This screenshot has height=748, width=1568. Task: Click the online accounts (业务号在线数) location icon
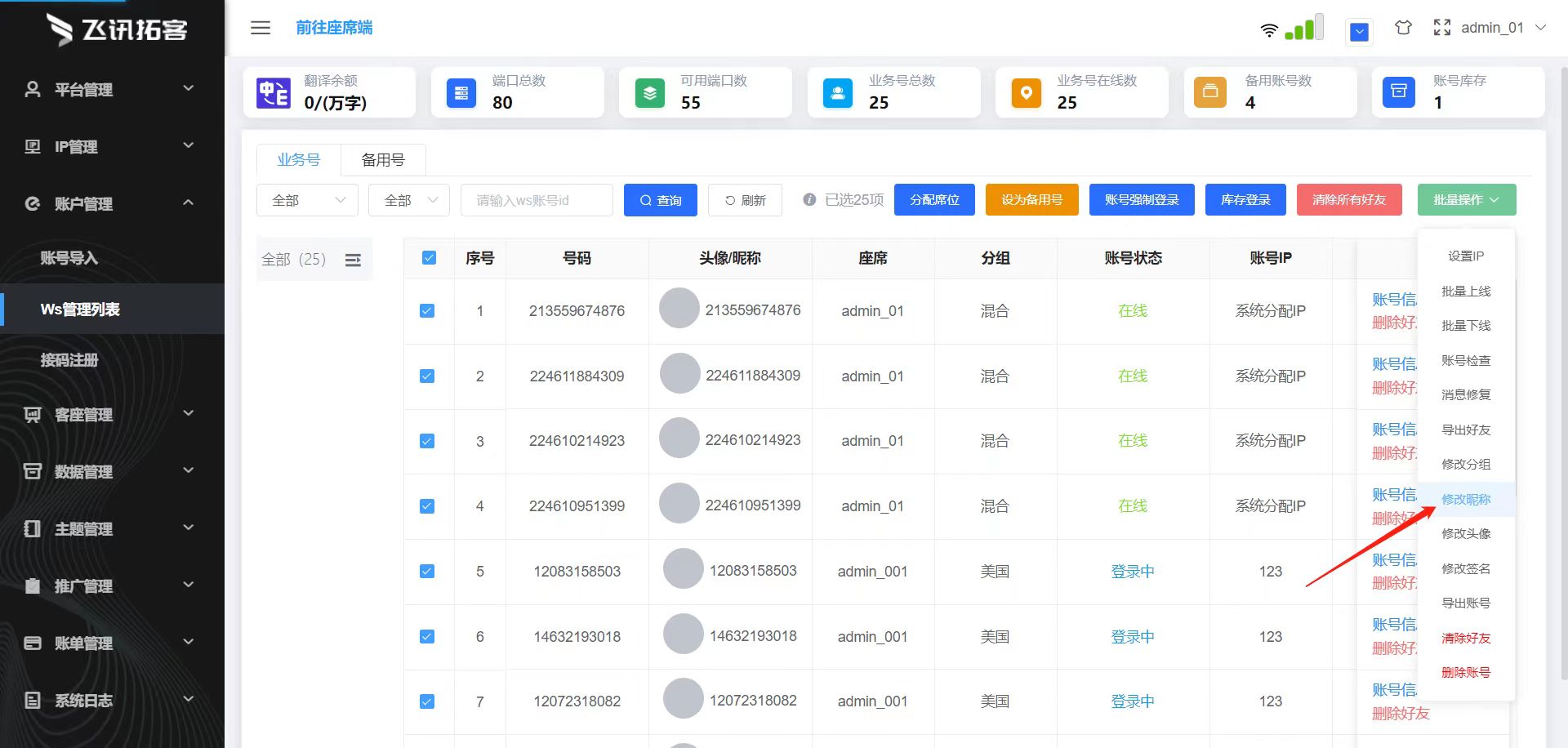1027,93
